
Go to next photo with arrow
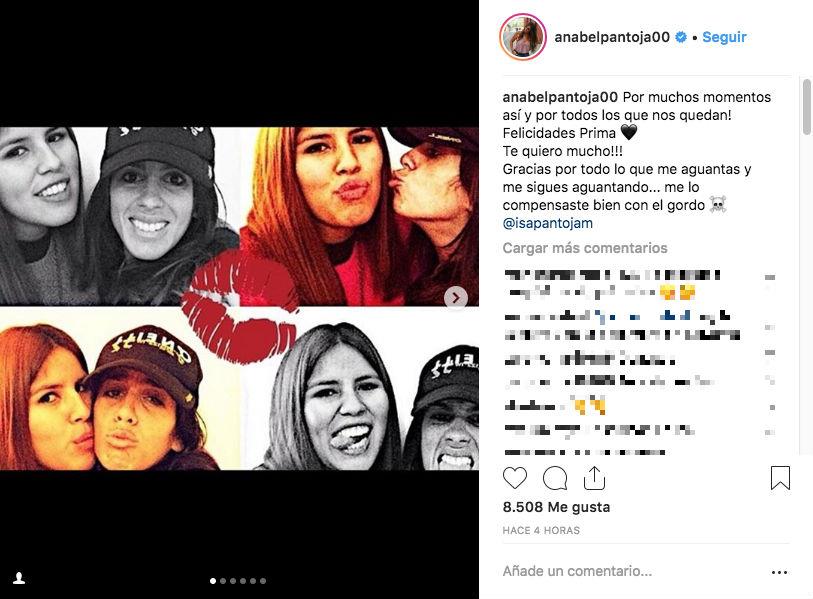tap(456, 298)
